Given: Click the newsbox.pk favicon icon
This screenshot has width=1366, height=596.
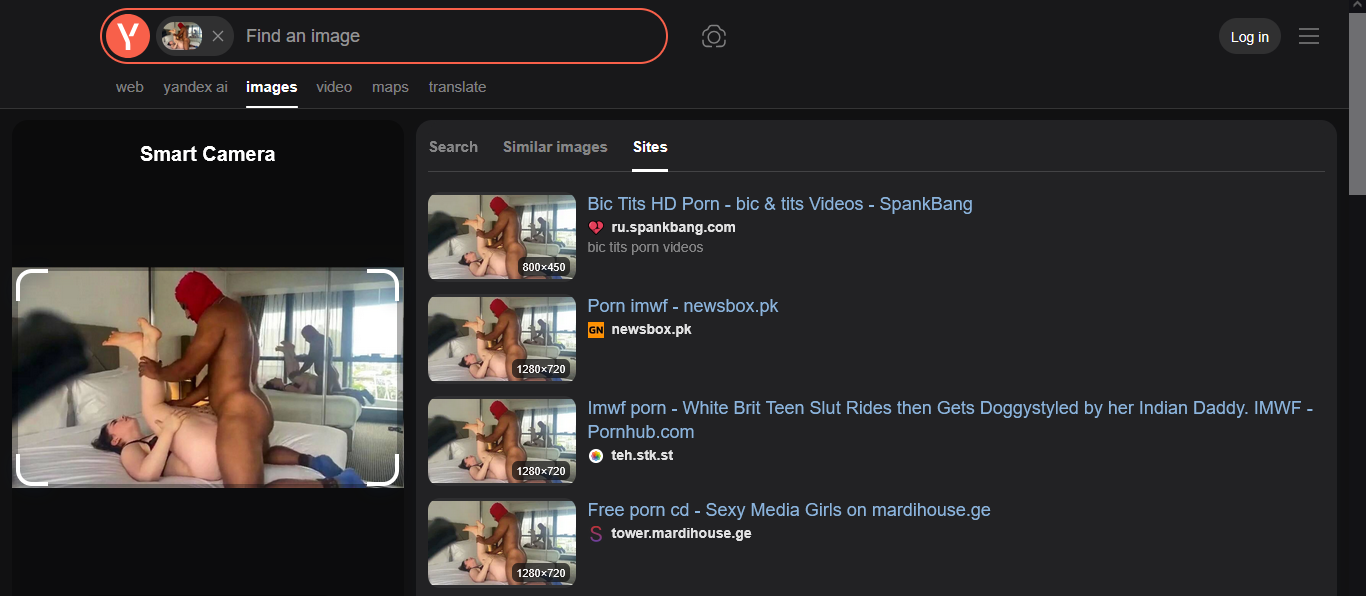Looking at the screenshot, I should [596, 330].
